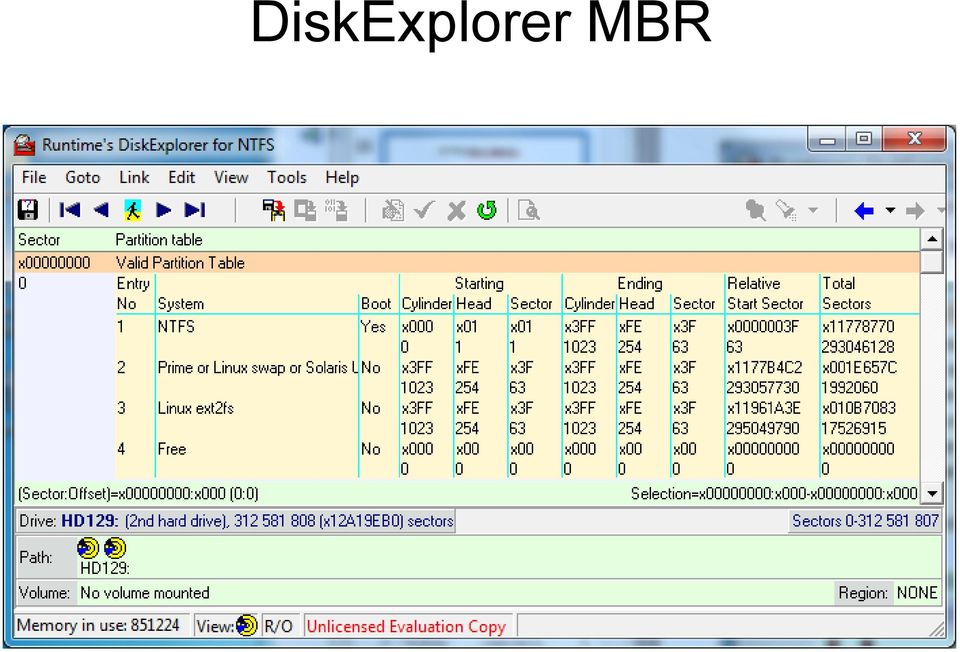Click total sectors value x11778770
The height and width of the screenshot is (652, 960).
pyautogui.click(x=858, y=326)
